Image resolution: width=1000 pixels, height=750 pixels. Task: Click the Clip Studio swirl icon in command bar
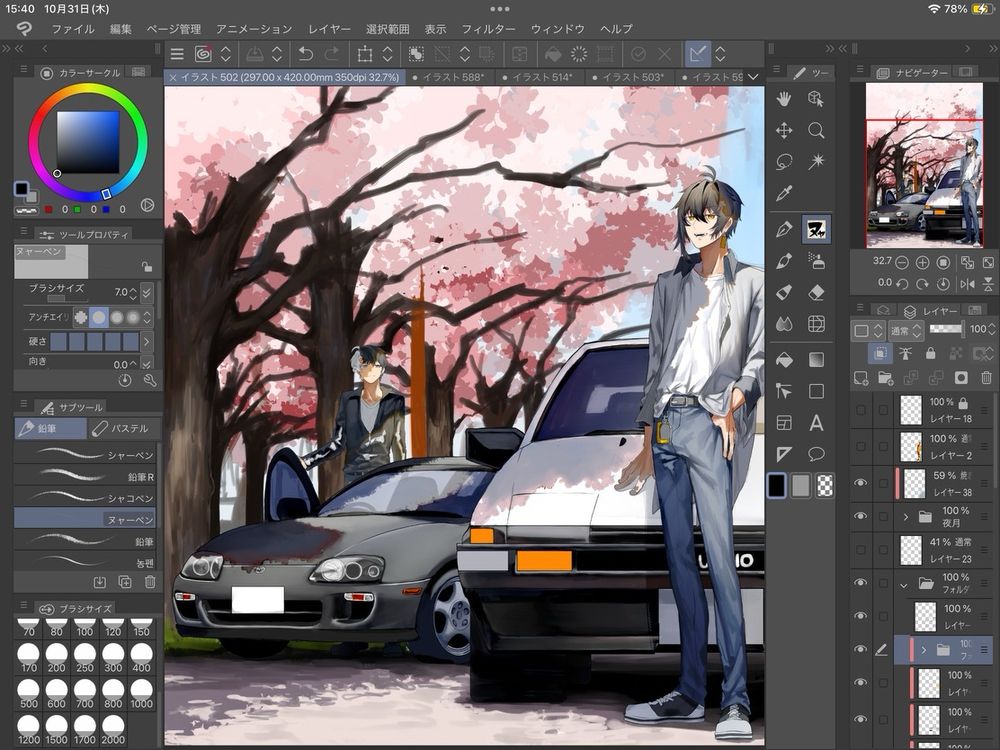pyautogui.click(x=203, y=54)
